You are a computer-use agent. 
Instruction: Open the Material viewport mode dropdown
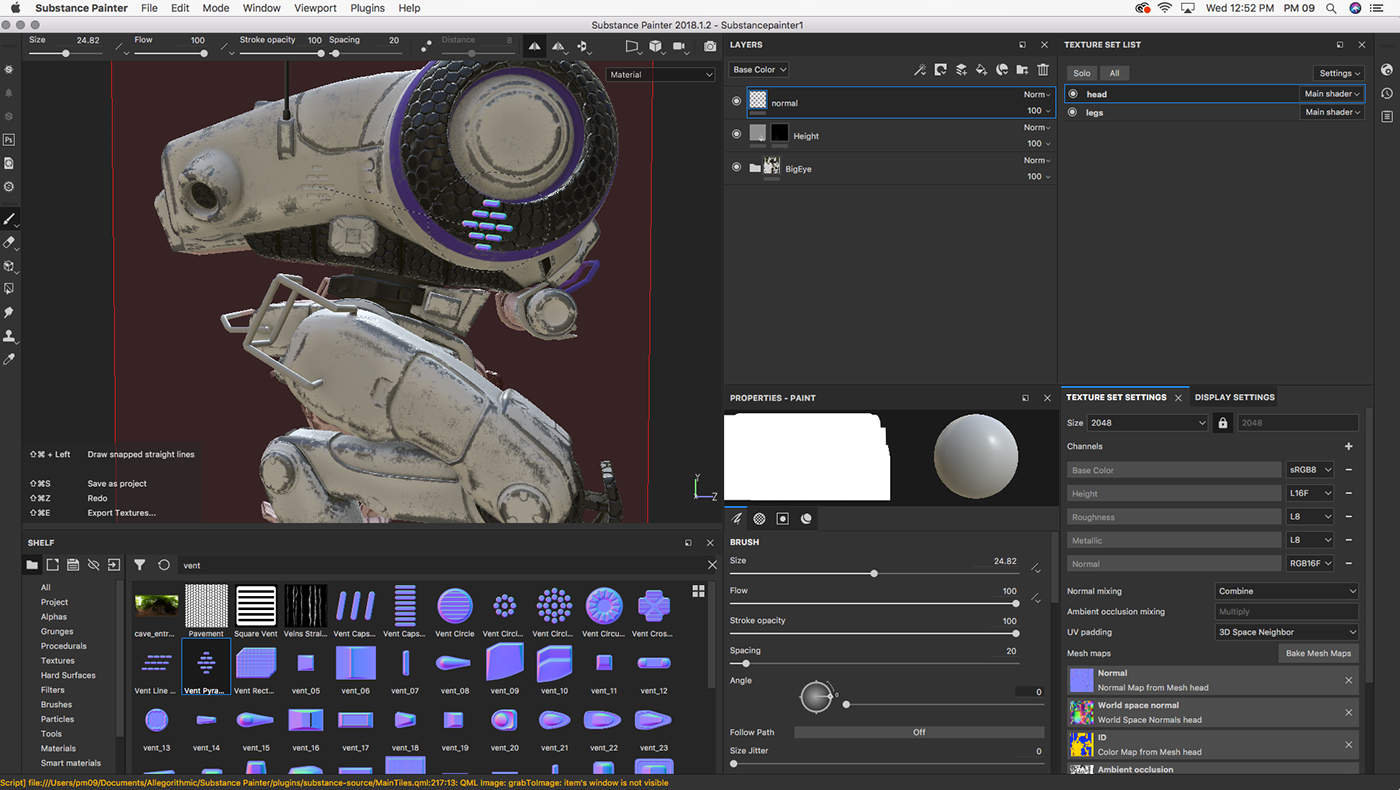tap(661, 74)
